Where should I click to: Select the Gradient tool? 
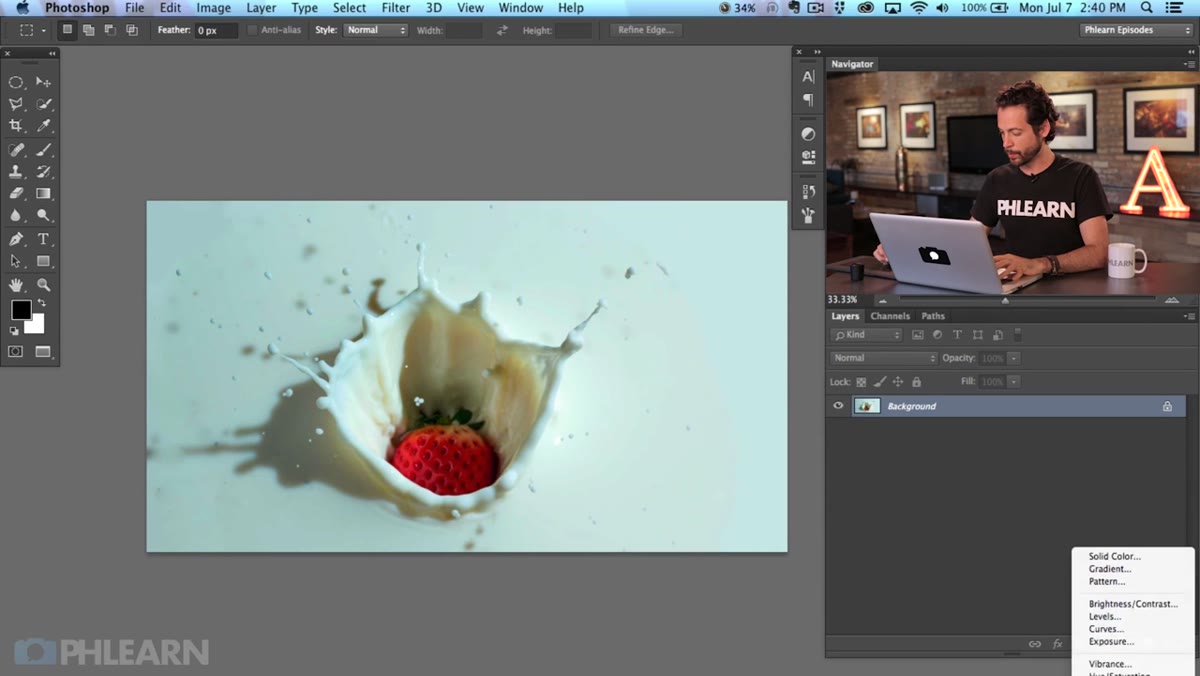coord(44,193)
